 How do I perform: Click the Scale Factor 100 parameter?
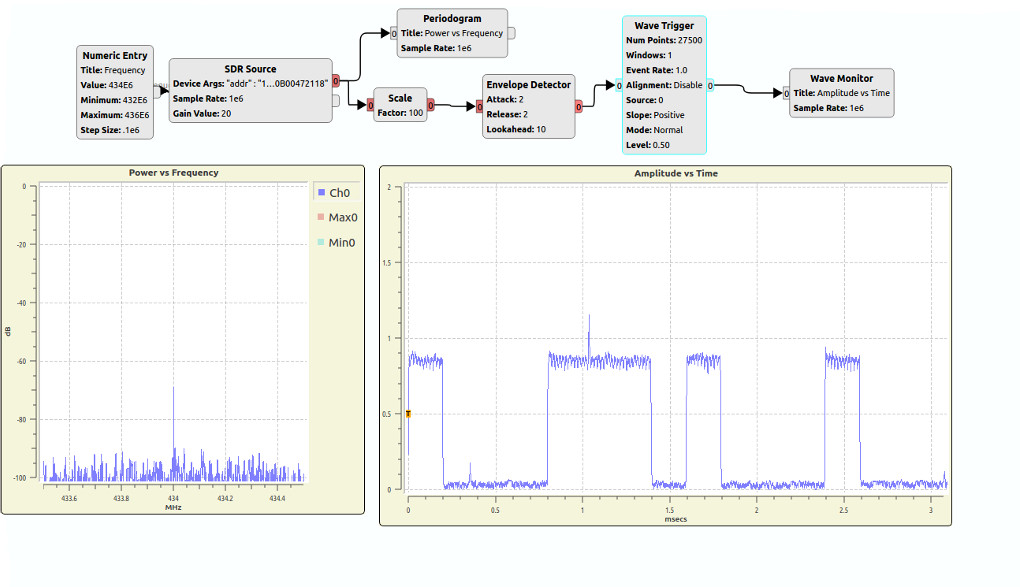400,113
